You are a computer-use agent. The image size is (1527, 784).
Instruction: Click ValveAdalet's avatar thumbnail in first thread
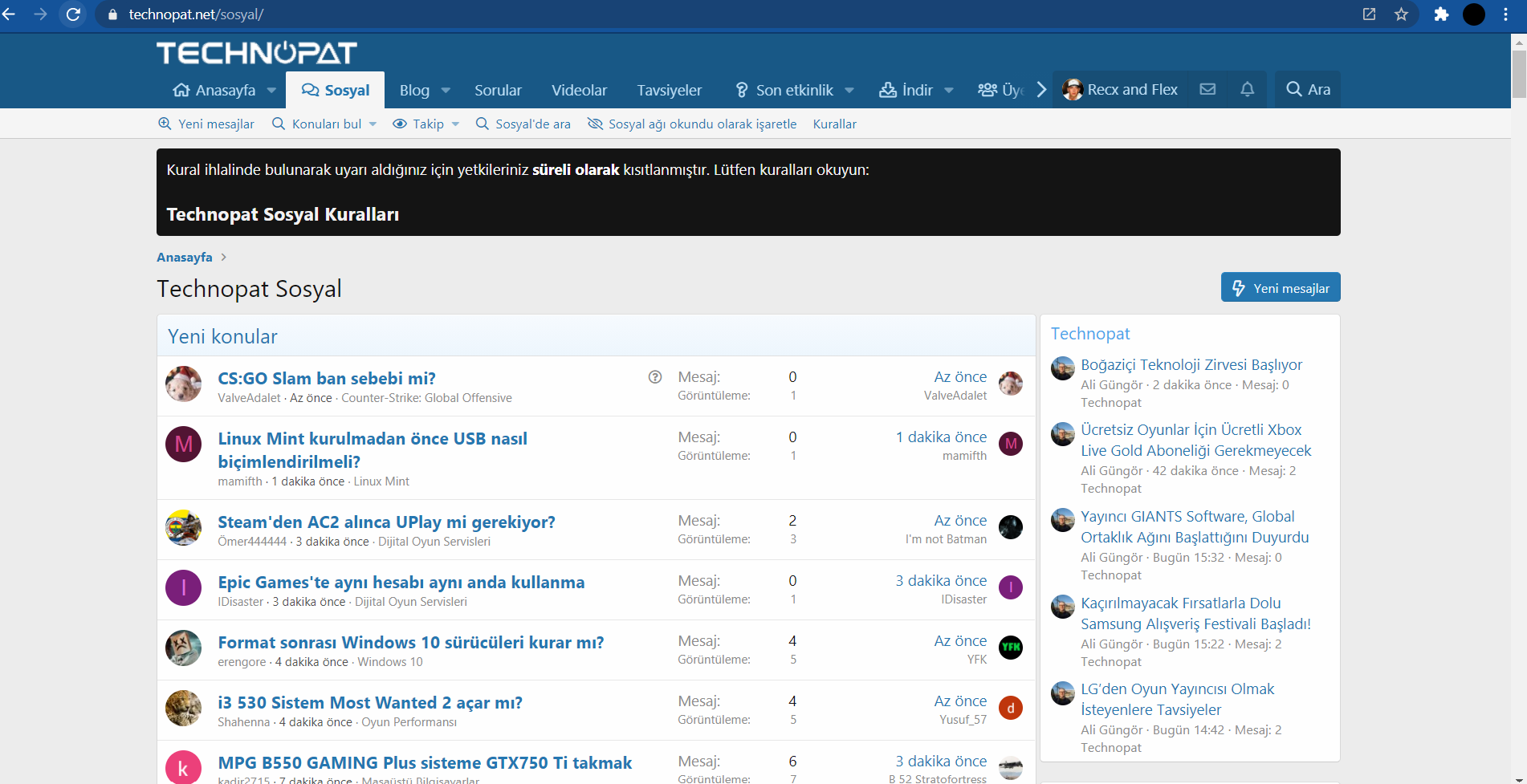point(183,384)
